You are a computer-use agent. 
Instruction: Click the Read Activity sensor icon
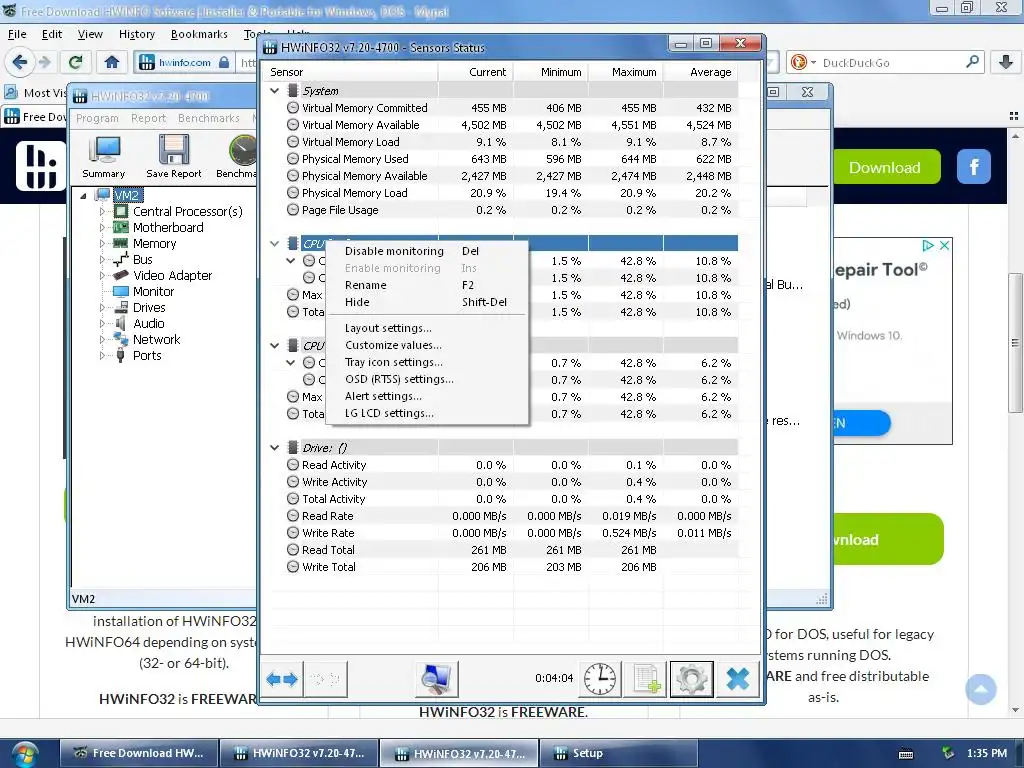point(293,465)
